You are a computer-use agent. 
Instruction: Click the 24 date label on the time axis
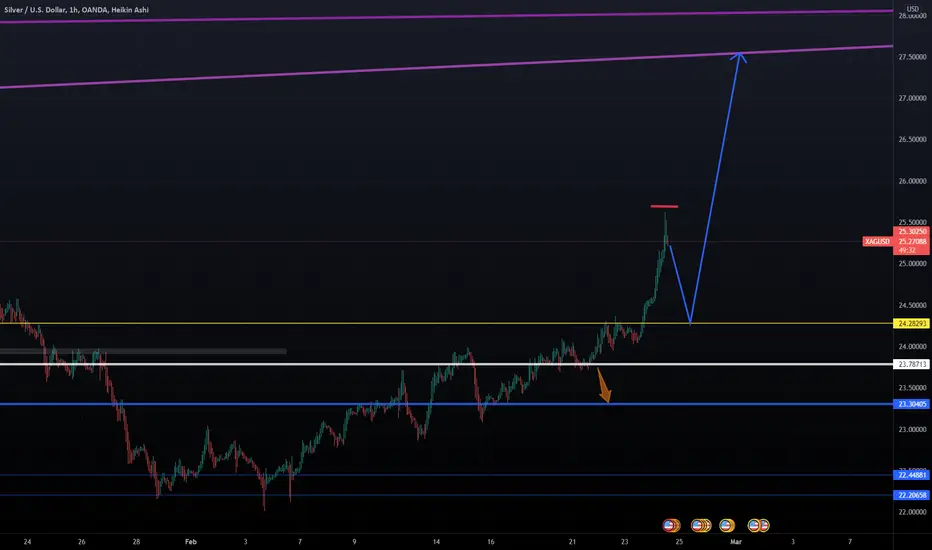[x=27, y=542]
